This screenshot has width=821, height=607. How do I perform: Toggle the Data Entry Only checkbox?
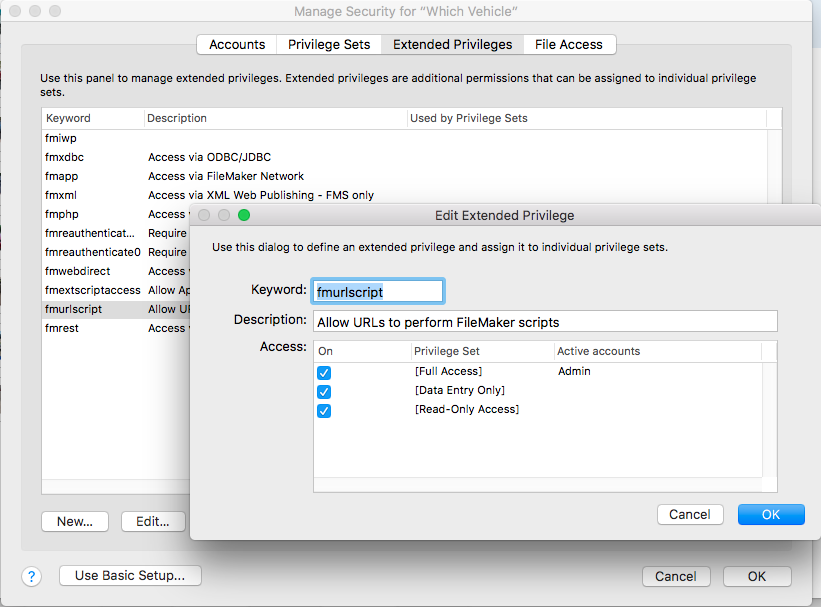324,391
